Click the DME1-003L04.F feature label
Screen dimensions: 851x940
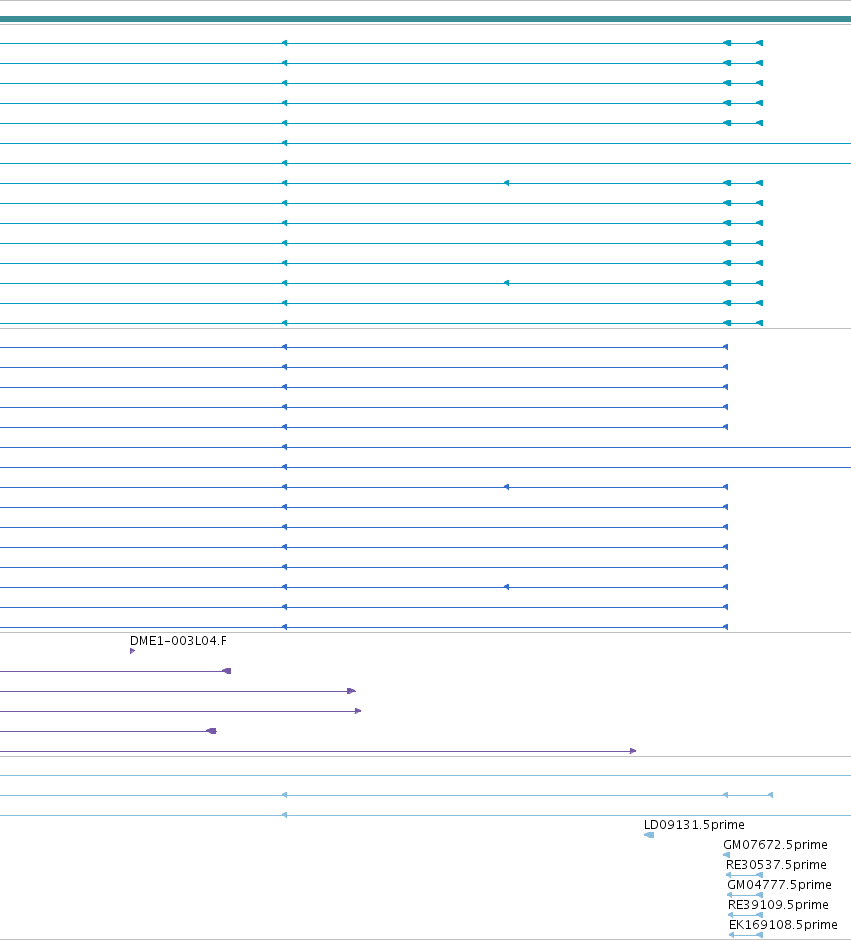point(178,641)
